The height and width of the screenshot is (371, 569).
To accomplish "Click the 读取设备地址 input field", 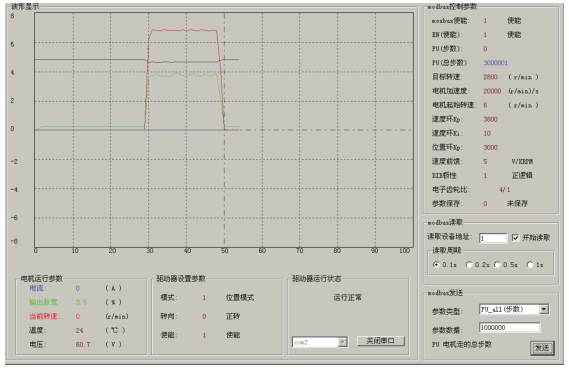I will (x=492, y=238).
